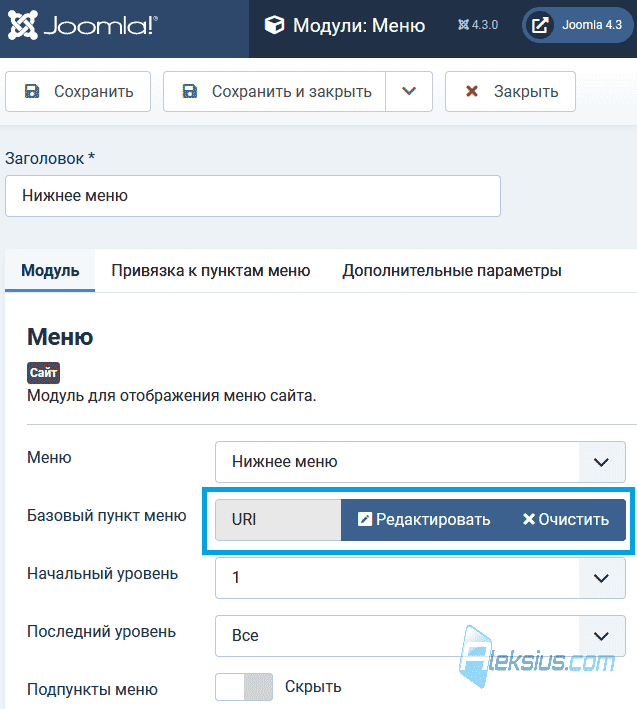Click the 'Начальный уровень' label
Image resolution: width=637 pixels, height=709 pixels.
103,573
